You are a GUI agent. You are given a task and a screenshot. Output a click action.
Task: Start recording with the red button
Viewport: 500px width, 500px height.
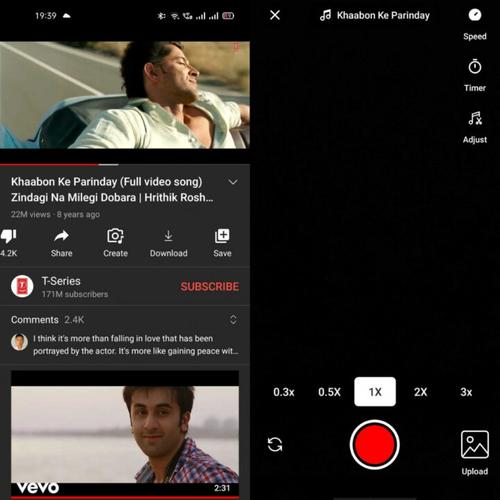click(x=375, y=445)
